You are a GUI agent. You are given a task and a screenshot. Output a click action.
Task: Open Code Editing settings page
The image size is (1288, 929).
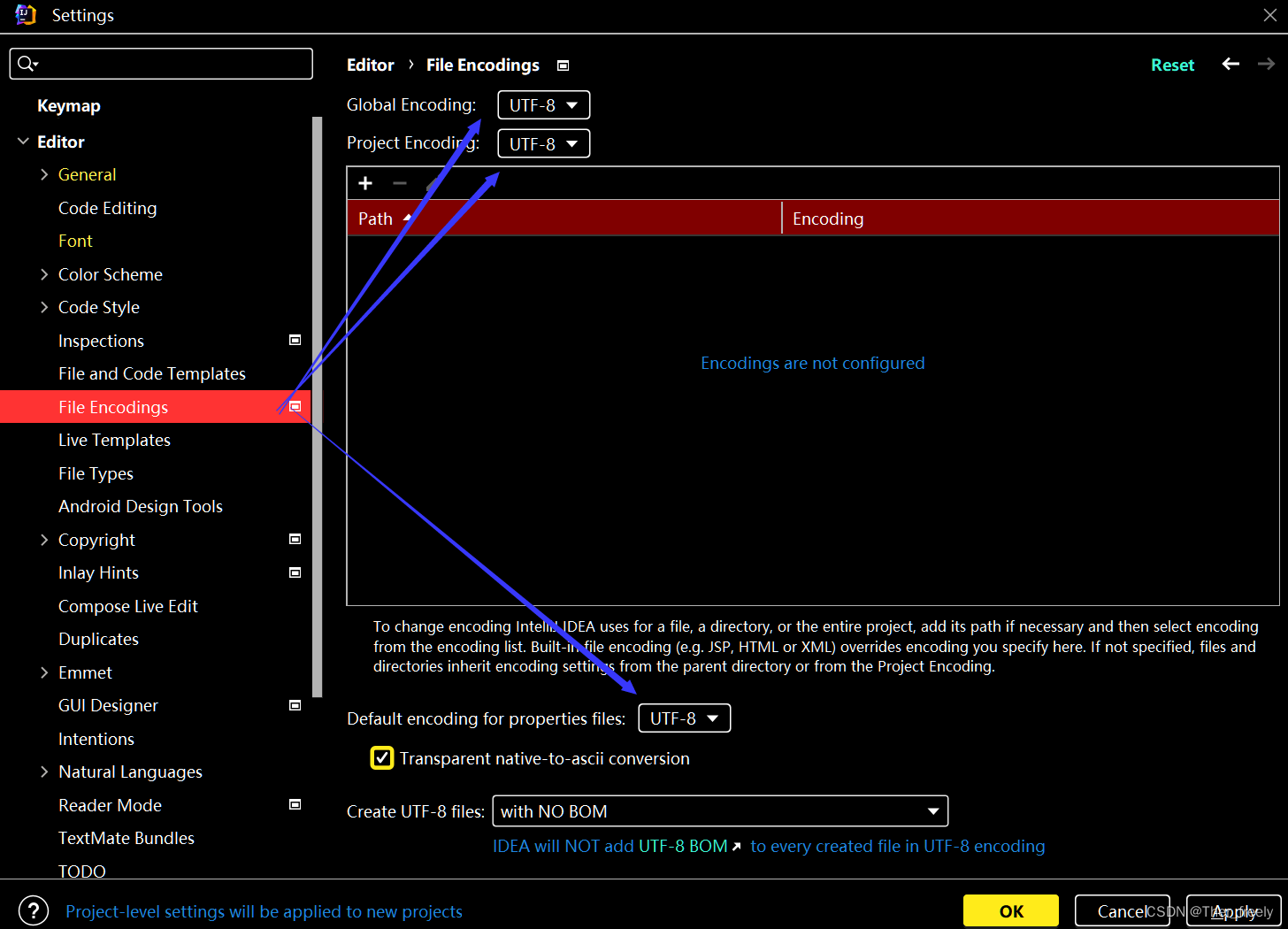click(x=108, y=208)
